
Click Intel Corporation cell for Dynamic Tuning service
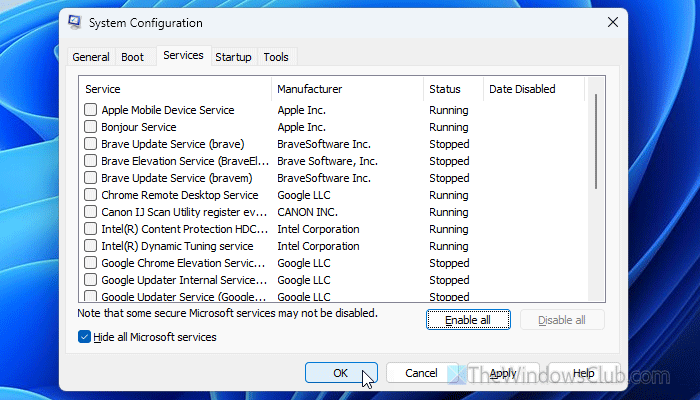click(x=318, y=246)
